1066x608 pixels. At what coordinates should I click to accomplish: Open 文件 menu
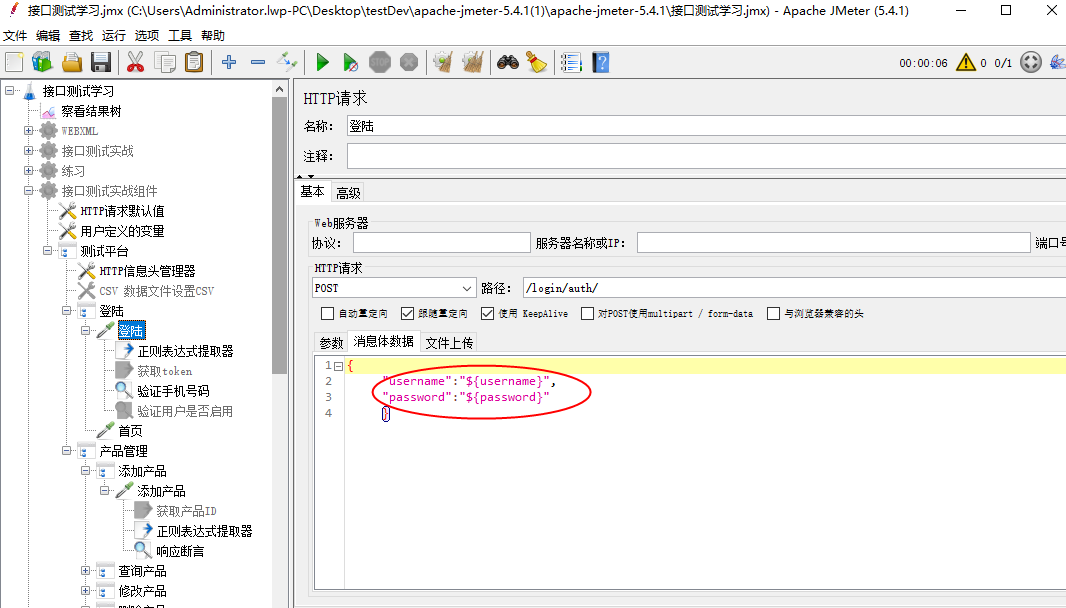[15, 35]
